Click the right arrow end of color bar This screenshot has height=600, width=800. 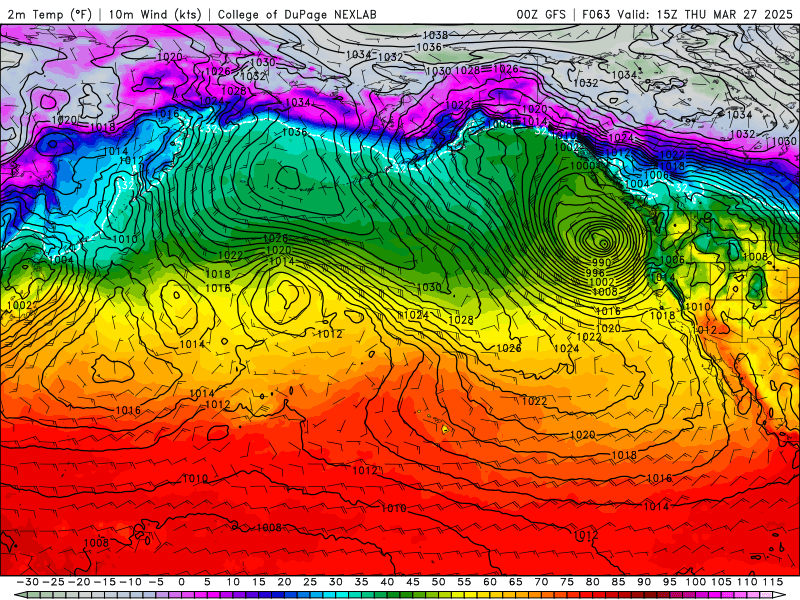click(x=780, y=595)
